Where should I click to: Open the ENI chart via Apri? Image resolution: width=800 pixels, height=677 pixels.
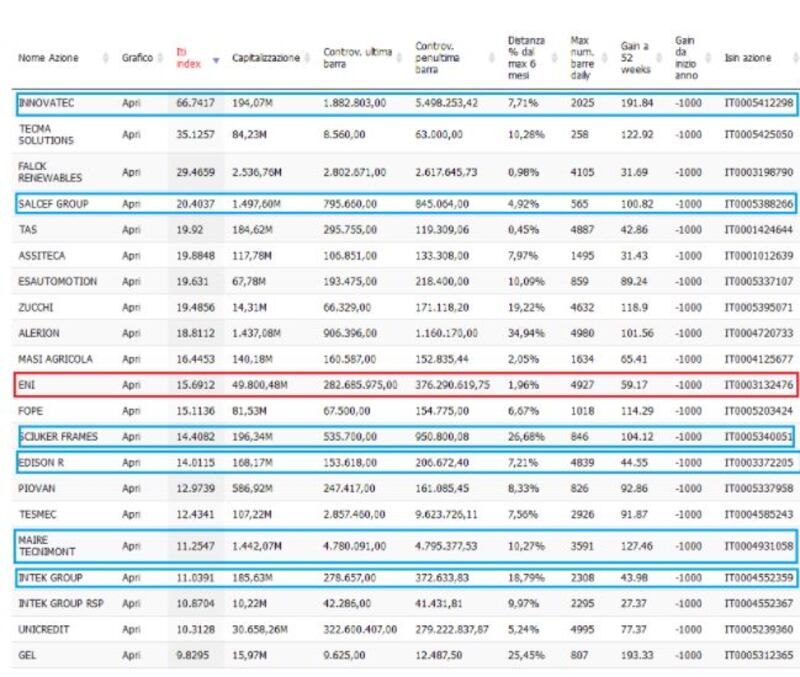[x=131, y=385]
